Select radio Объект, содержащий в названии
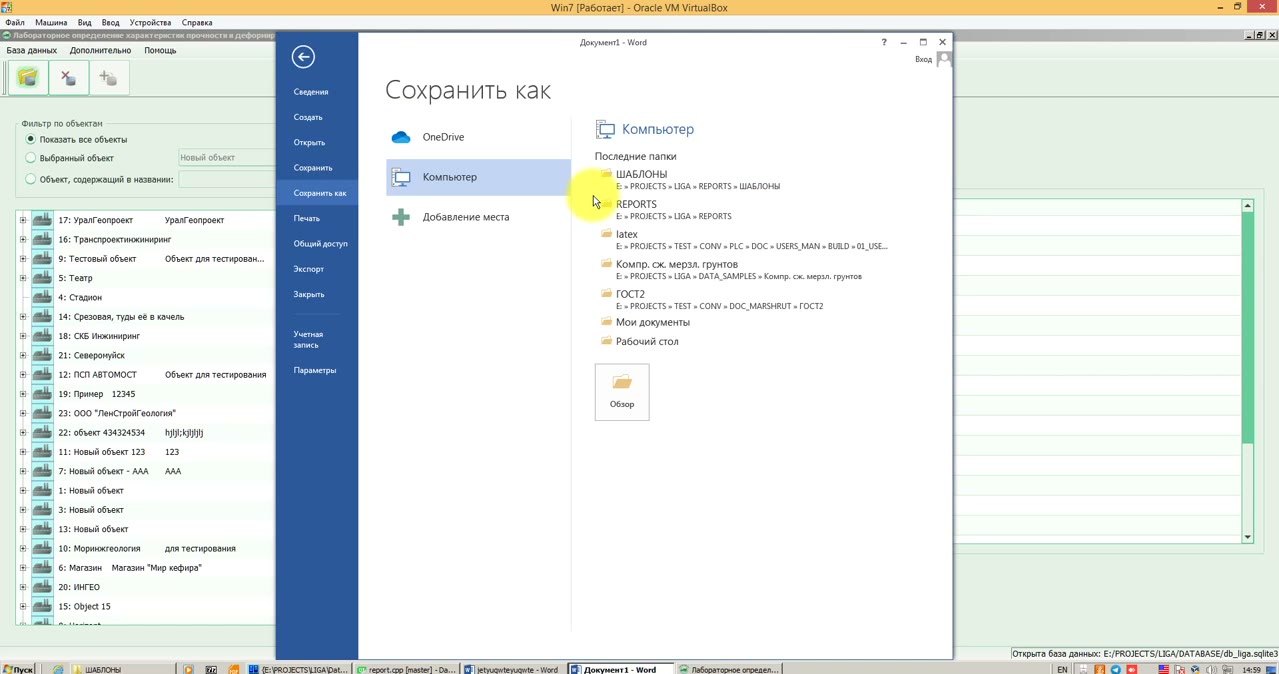 click(x=30, y=179)
